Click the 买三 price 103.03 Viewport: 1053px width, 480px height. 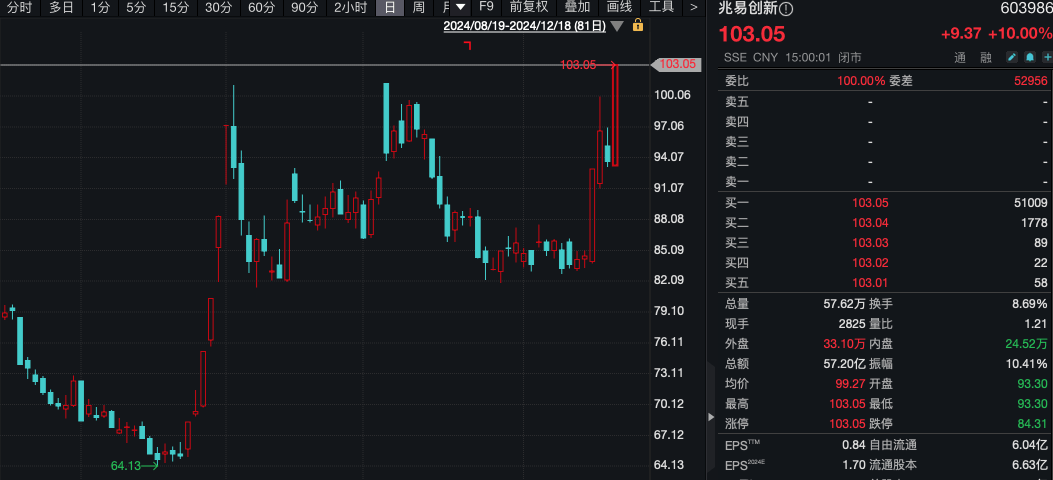point(870,243)
